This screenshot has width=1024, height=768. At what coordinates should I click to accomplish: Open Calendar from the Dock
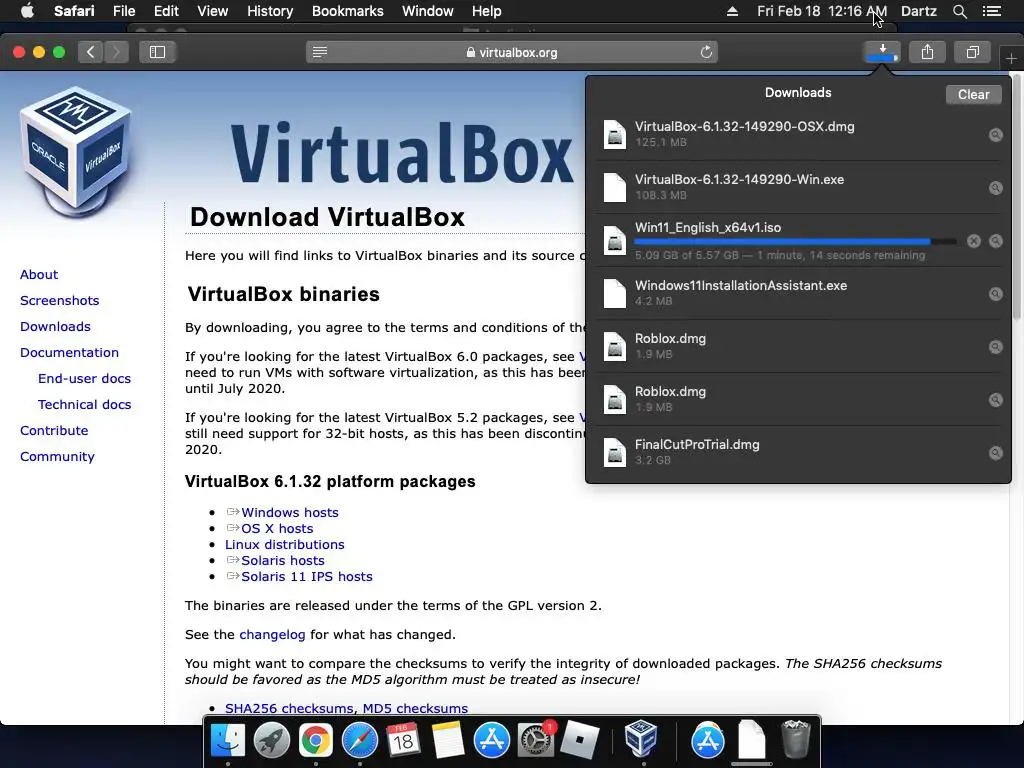click(x=403, y=740)
